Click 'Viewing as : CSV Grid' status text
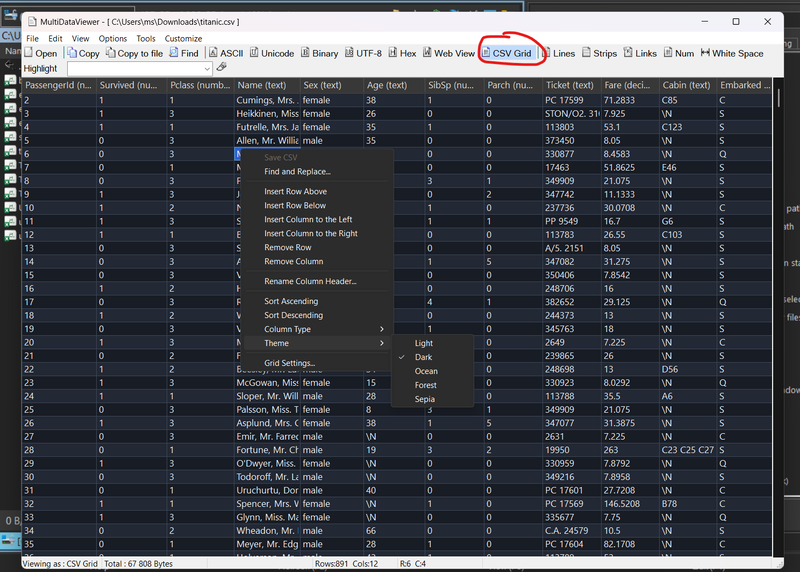The width and height of the screenshot is (800, 572). (x=60, y=564)
